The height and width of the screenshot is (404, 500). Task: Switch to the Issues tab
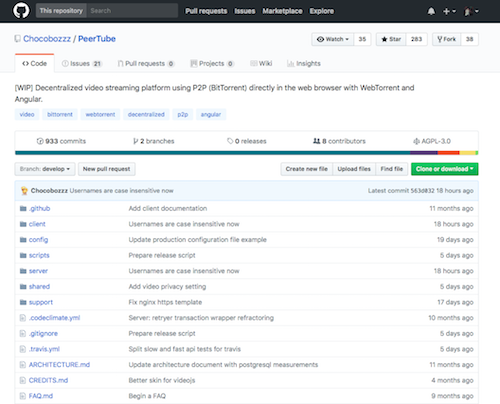[82, 63]
